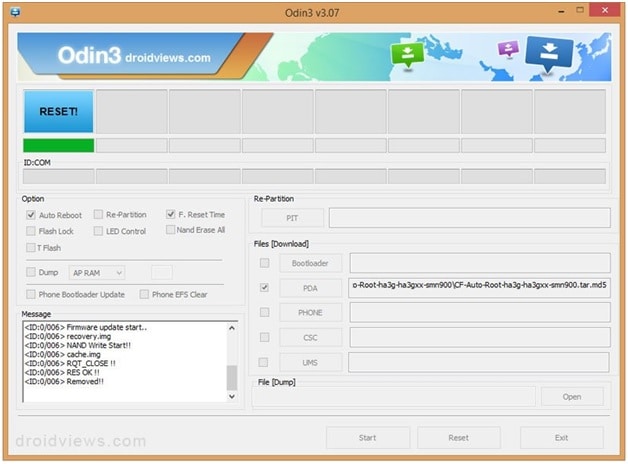Click the Message log scroll up arrow
Viewport: 628px width, 464px height.
coord(231,328)
